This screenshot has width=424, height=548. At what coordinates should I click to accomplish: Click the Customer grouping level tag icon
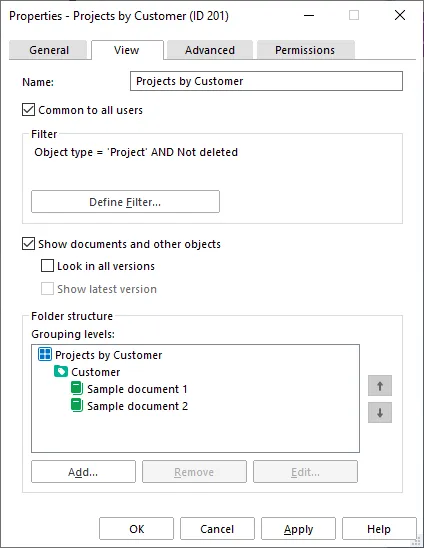61,372
